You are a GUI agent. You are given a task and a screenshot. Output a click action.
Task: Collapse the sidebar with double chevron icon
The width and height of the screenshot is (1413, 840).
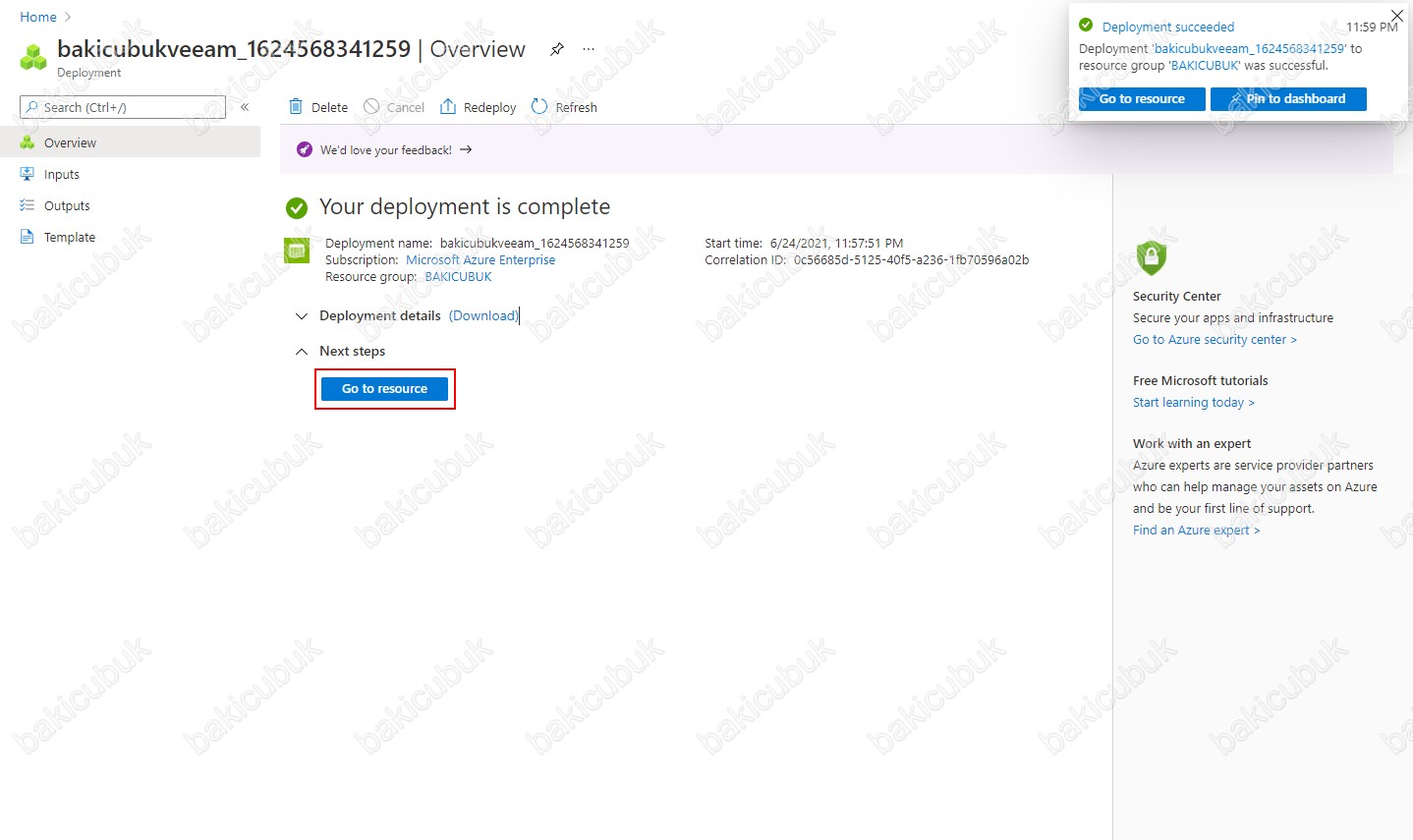(245, 107)
